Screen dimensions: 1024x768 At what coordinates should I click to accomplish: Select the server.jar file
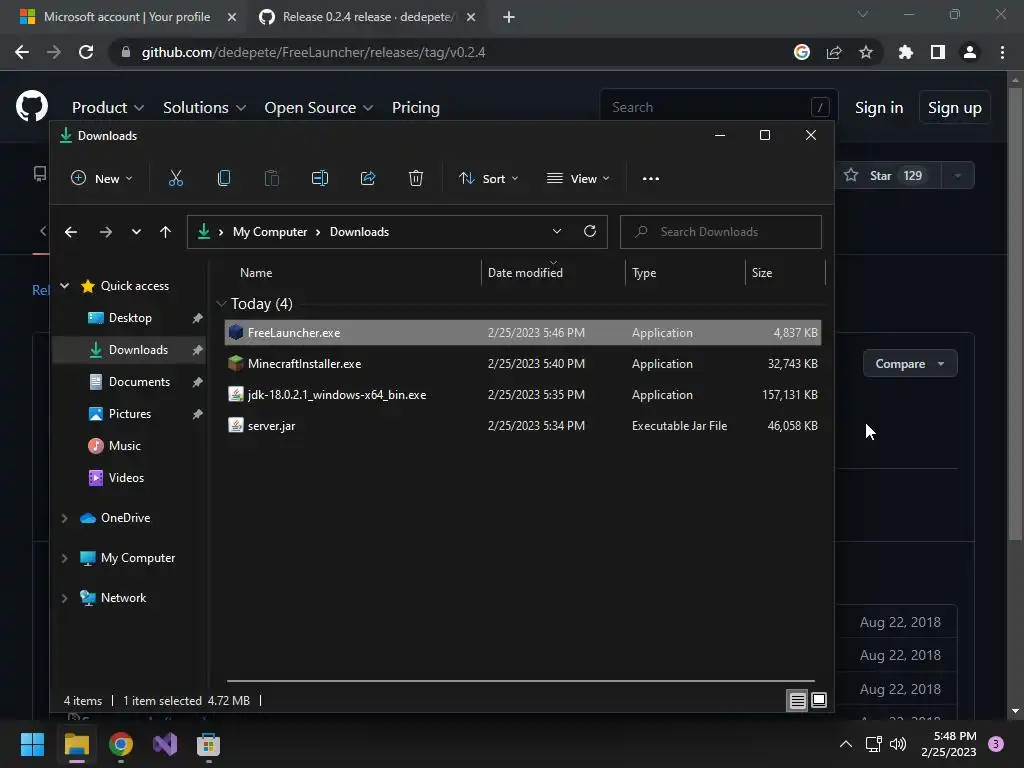(522, 426)
